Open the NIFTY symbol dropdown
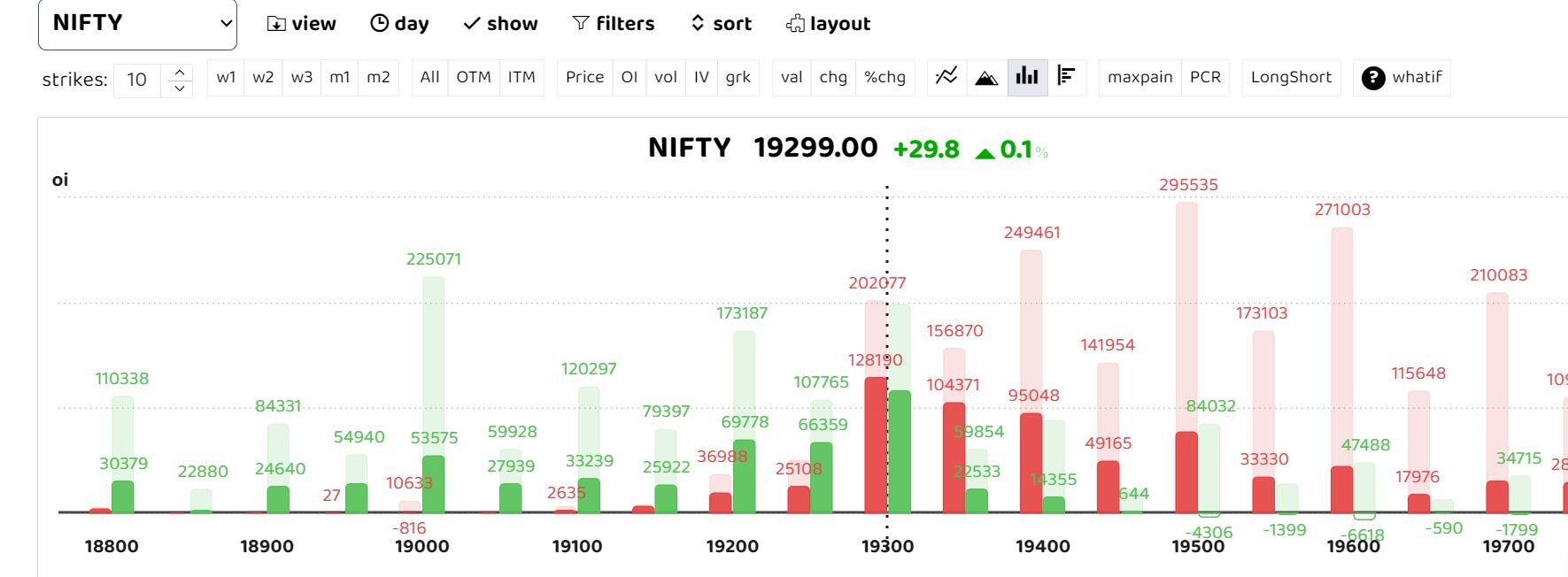This screenshot has width=1568, height=577. pos(137,23)
